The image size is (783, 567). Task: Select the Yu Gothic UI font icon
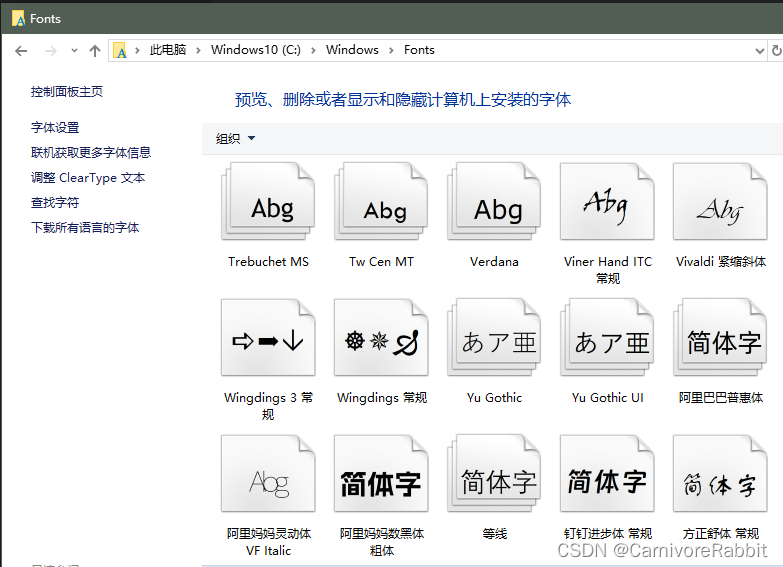point(607,337)
